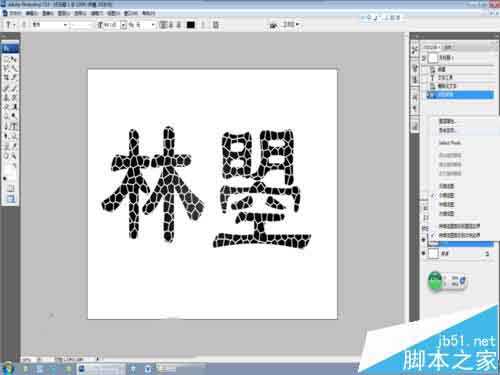Select the Move tool

(14, 59)
